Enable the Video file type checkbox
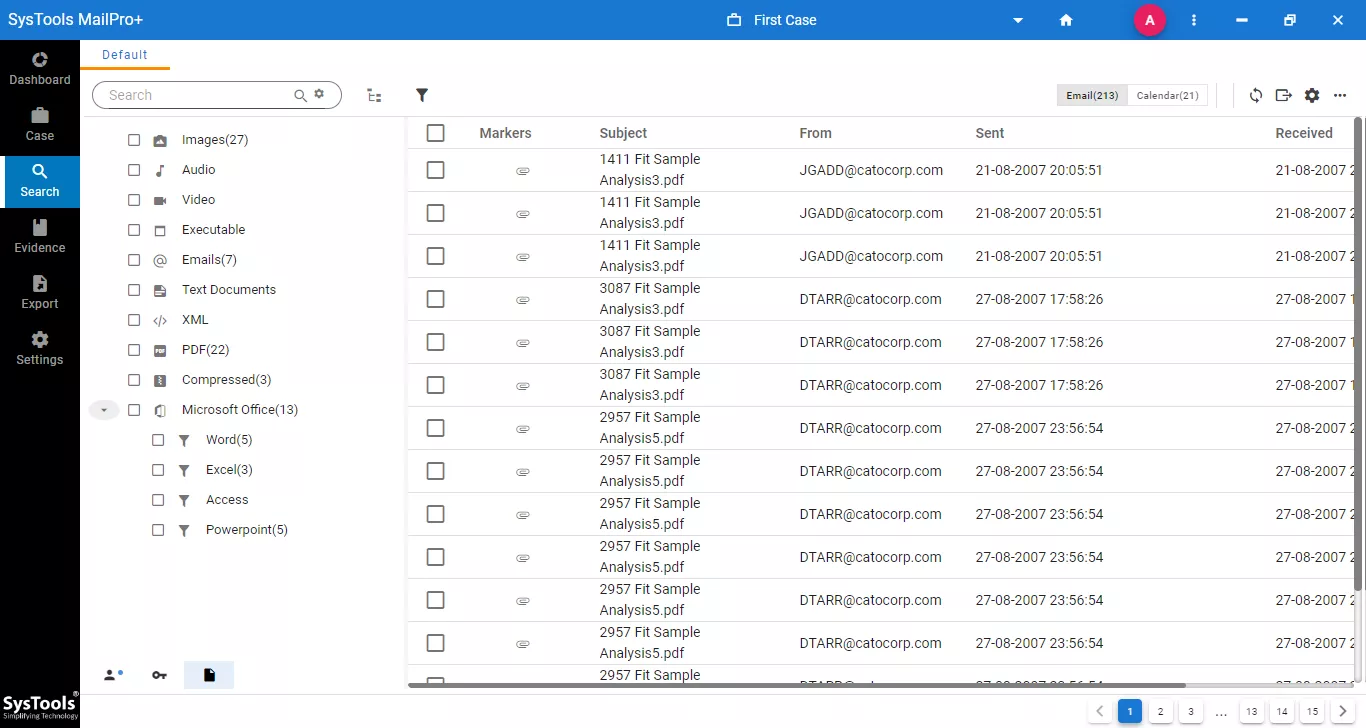1366x728 pixels. pyautogui.click(x=134, y=200)
